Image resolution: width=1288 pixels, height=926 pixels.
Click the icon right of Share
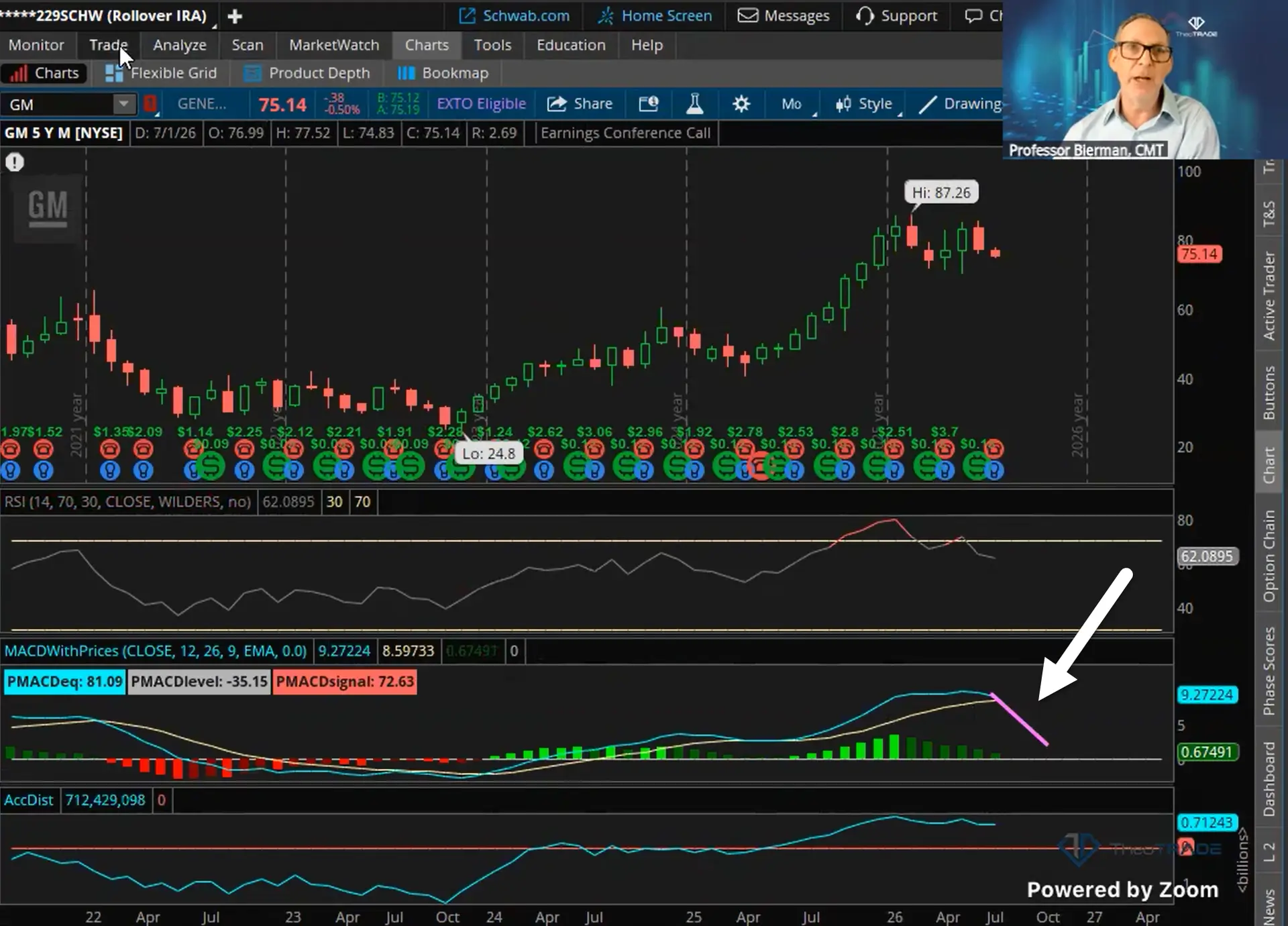coord(648,104)
